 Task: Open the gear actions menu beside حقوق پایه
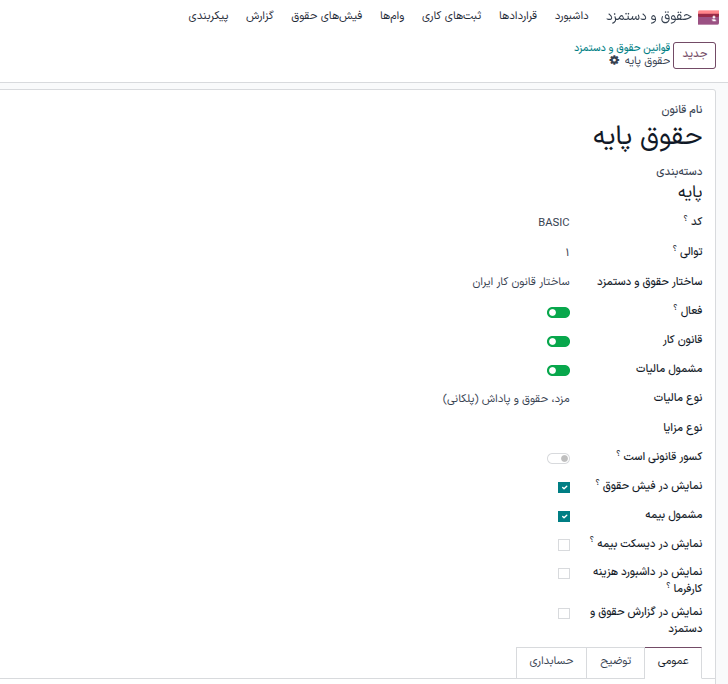pos(614,61)
